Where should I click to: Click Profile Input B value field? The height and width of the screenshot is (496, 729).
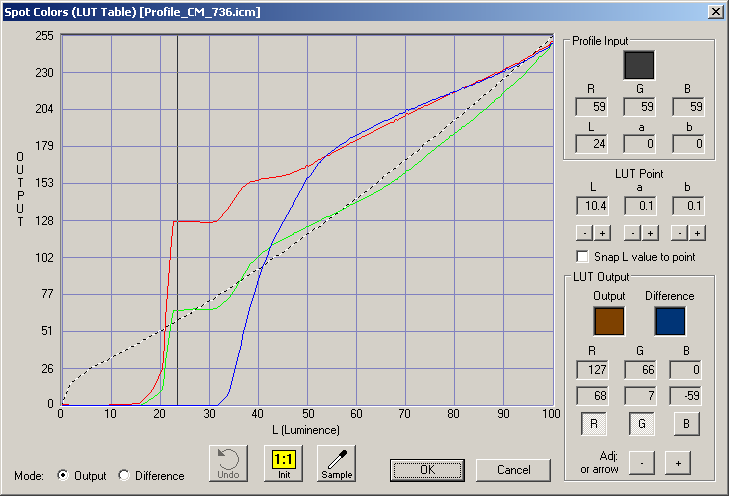pyautogui.click(x=689, y=107)
